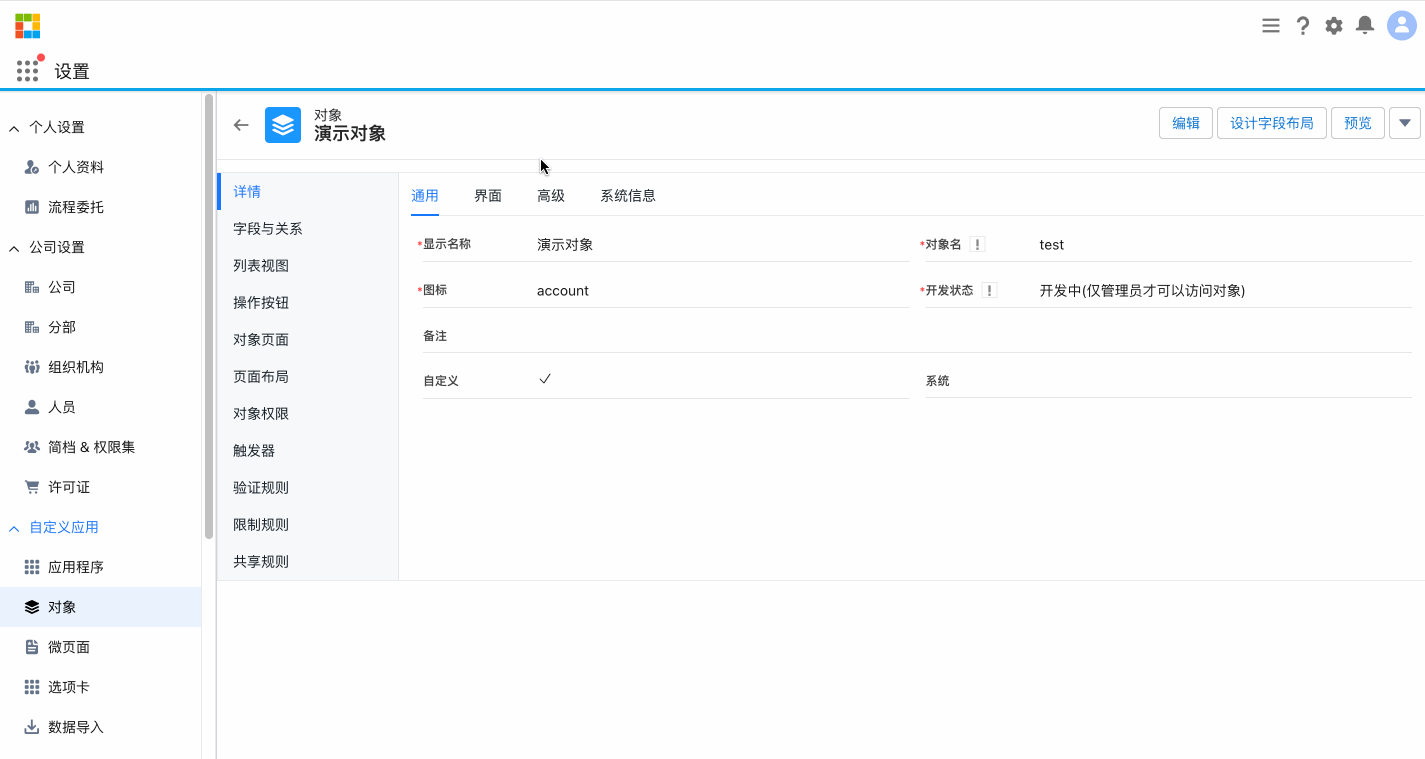Click the 数据导入 import icon in sidebar

(34, 727)
